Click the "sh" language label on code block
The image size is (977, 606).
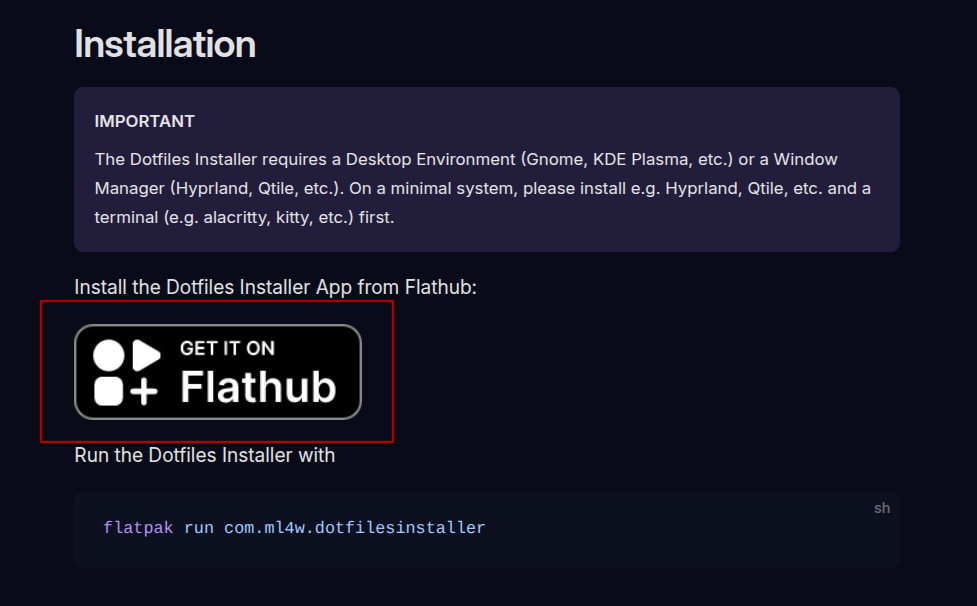881,508
